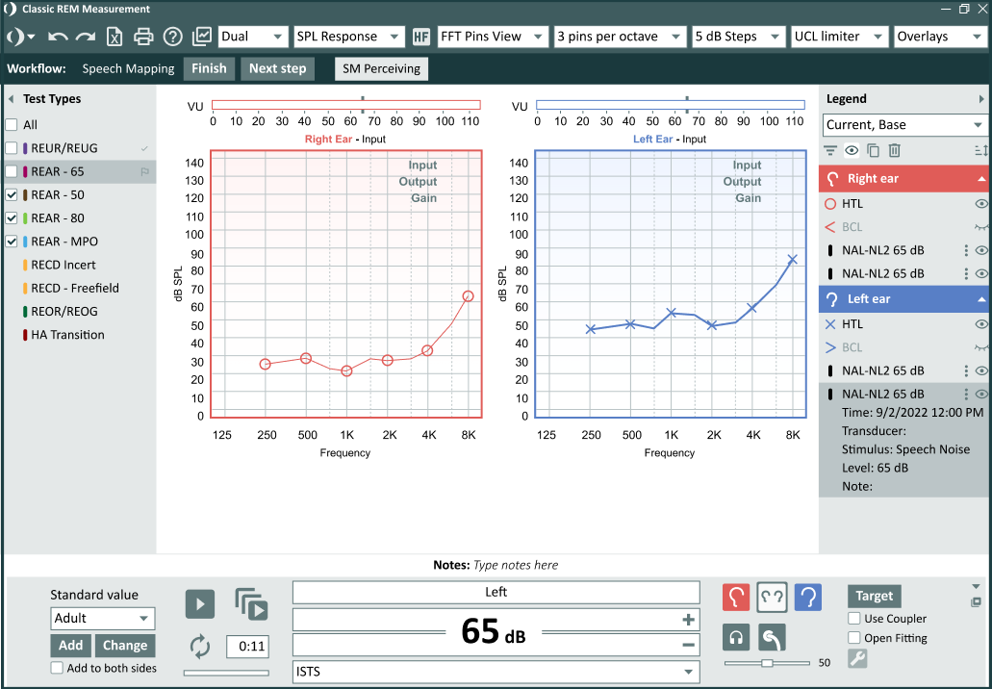Click the trash delete icon in Legend

pyautogui.click(x=894, y=150)
